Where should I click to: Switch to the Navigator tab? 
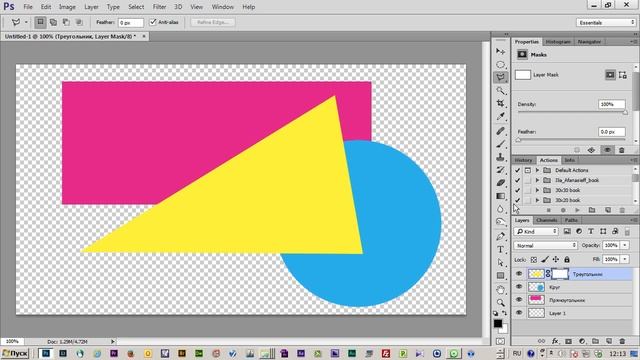point(589,42)
